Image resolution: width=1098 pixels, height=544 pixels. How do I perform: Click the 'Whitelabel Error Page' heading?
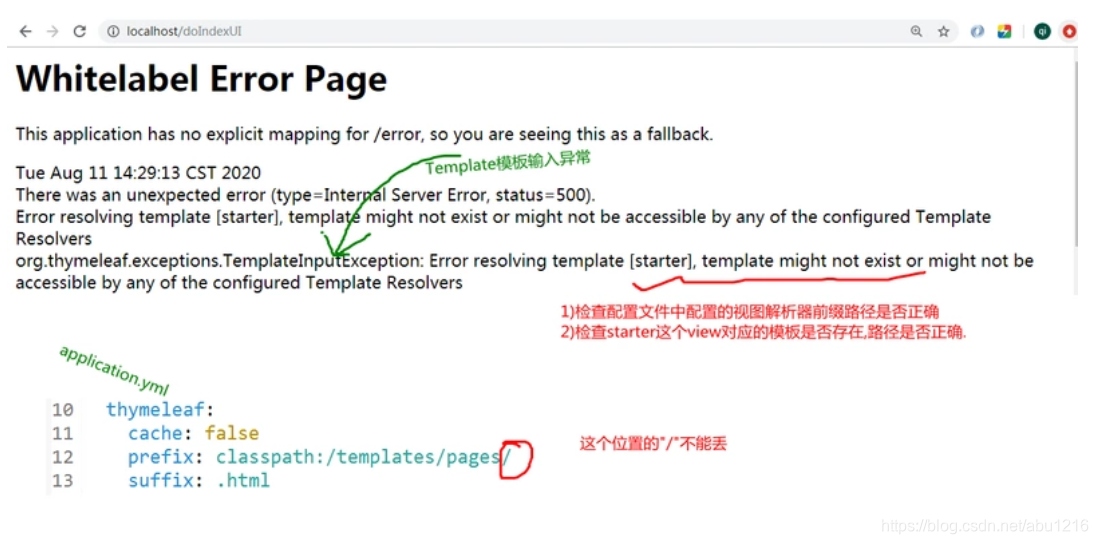coord(201,78)
